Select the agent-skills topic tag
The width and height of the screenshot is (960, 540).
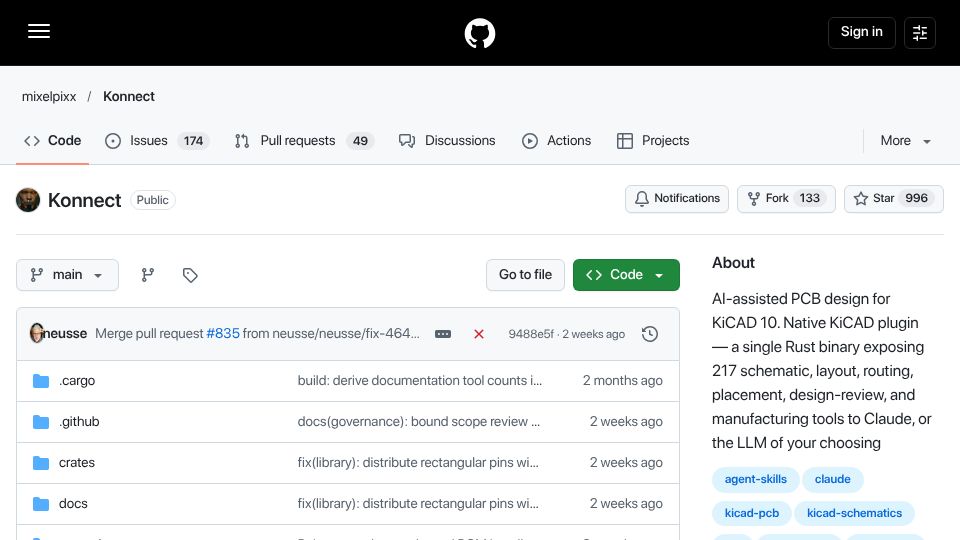tap(756, 479)
